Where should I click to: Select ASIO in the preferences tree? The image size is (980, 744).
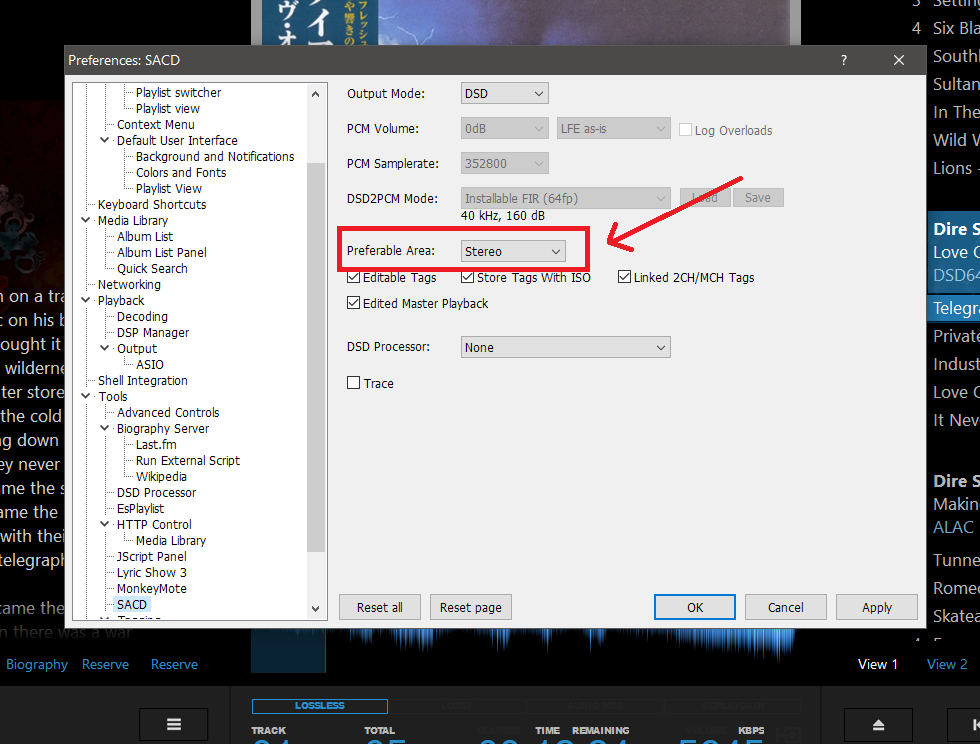click(x=150, y=365)
